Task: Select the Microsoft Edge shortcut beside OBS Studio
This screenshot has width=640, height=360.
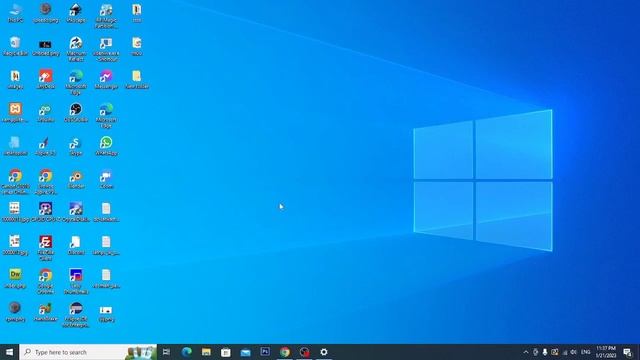Action: tap(106, 115)
